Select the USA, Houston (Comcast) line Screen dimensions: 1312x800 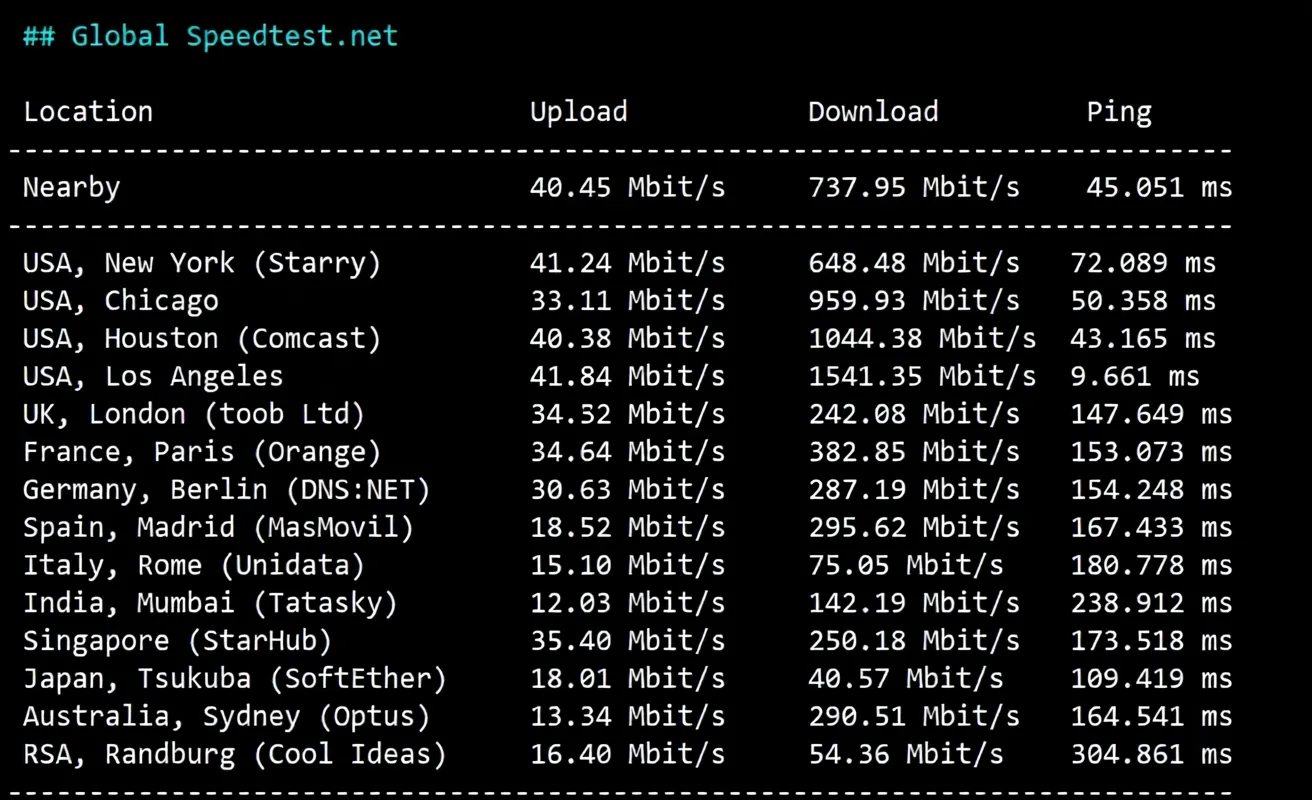(x=620, y=339)
